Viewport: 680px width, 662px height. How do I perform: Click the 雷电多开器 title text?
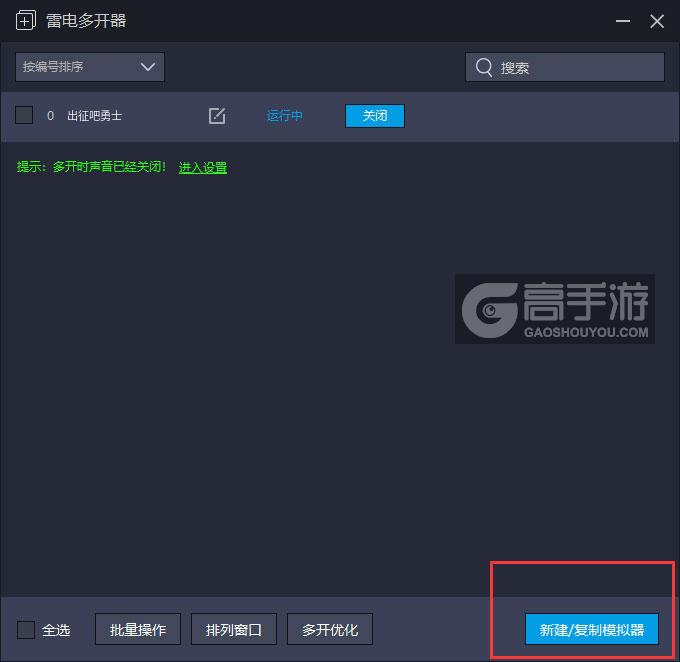pos(86,21)
